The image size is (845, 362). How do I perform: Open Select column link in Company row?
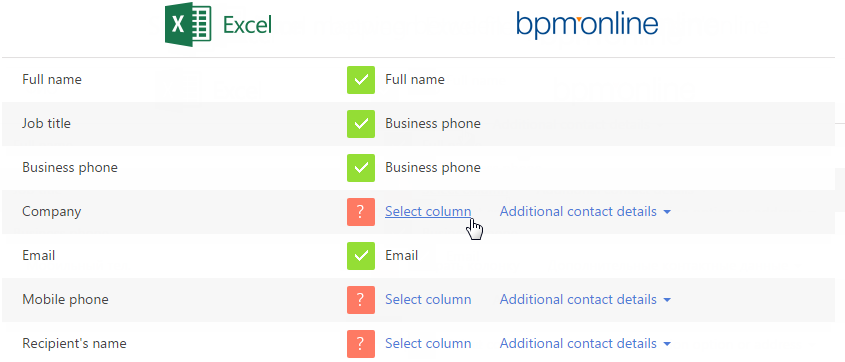(x=428, y=212)
